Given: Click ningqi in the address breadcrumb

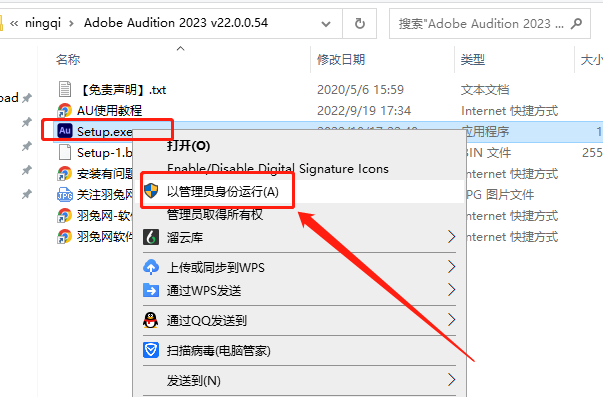Looking at the screenshot, I should click(x=43, y=23).
